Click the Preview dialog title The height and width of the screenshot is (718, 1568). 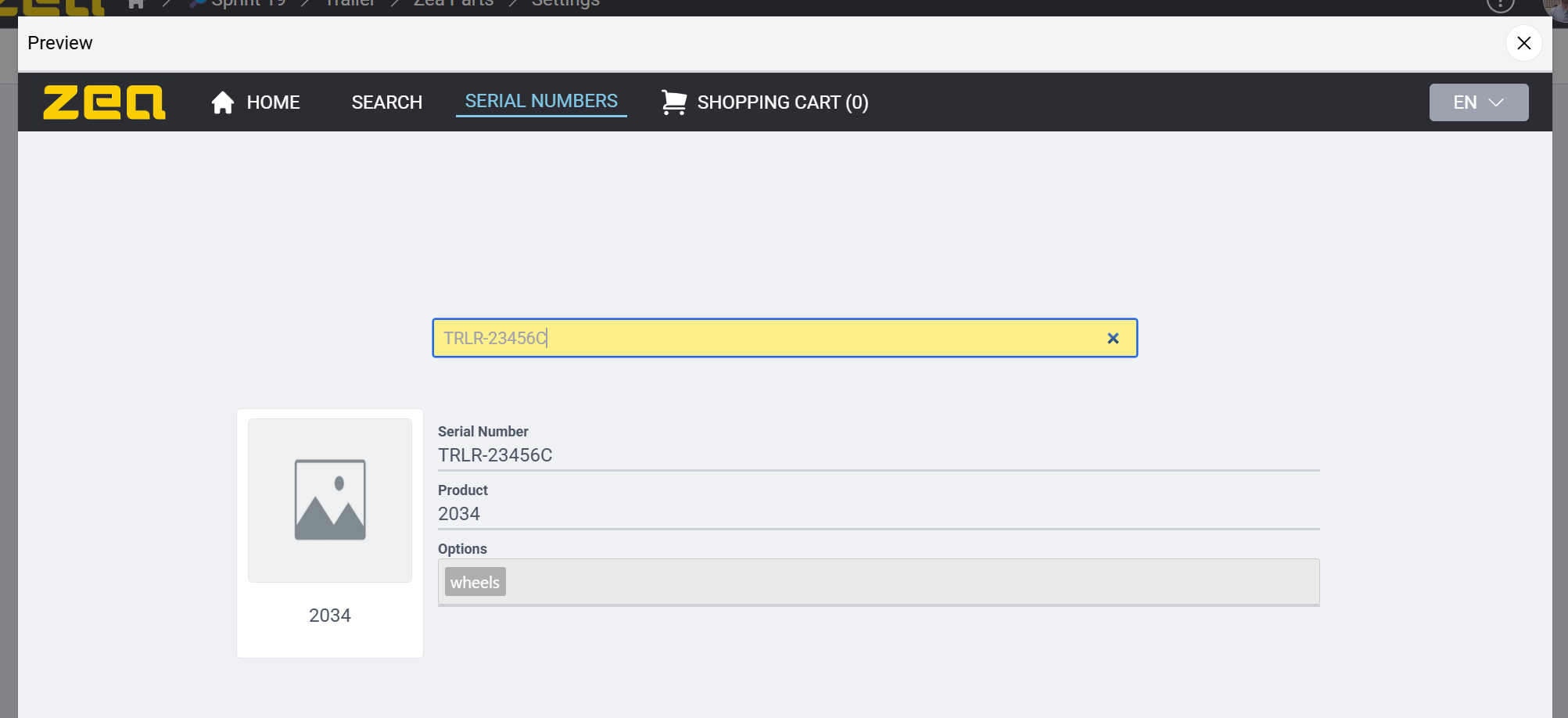click(x=60, y=43)
